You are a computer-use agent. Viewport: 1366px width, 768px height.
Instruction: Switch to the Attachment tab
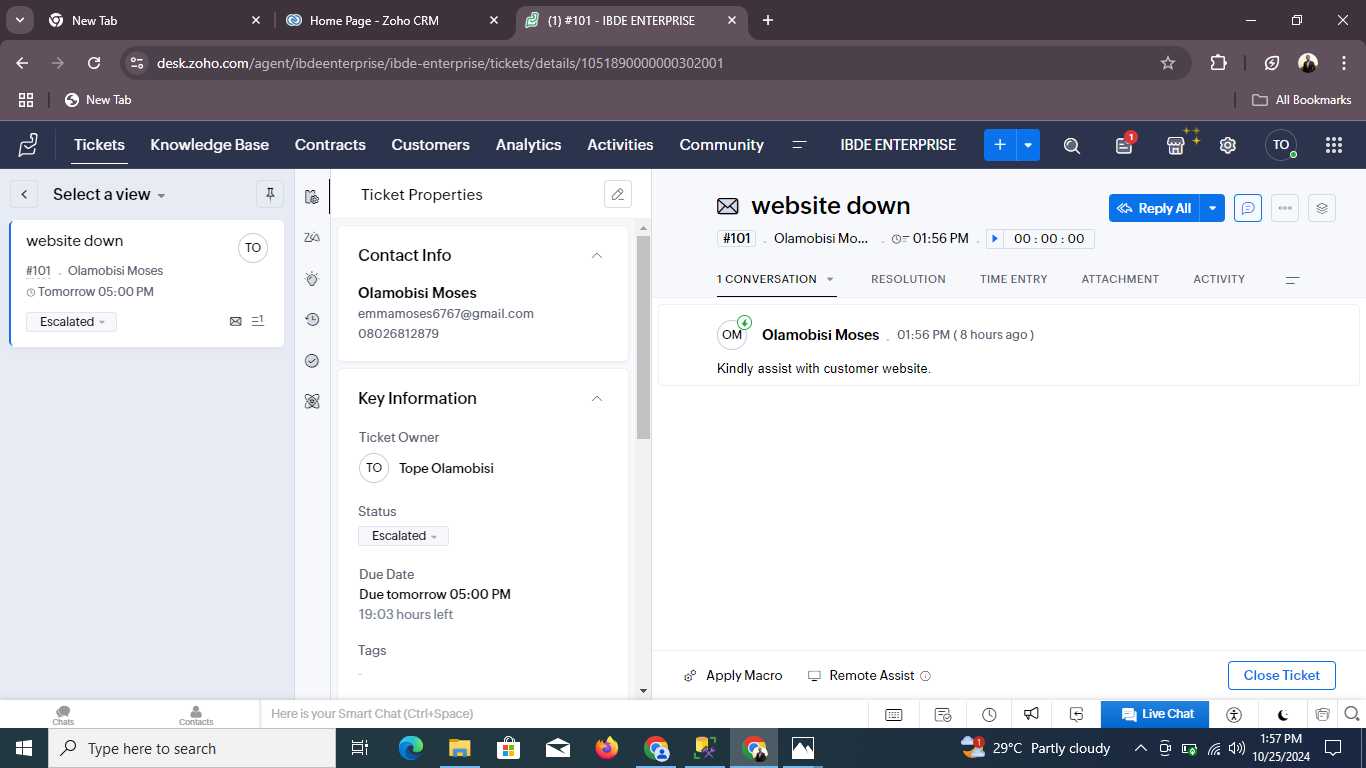tap(1120, 279)
